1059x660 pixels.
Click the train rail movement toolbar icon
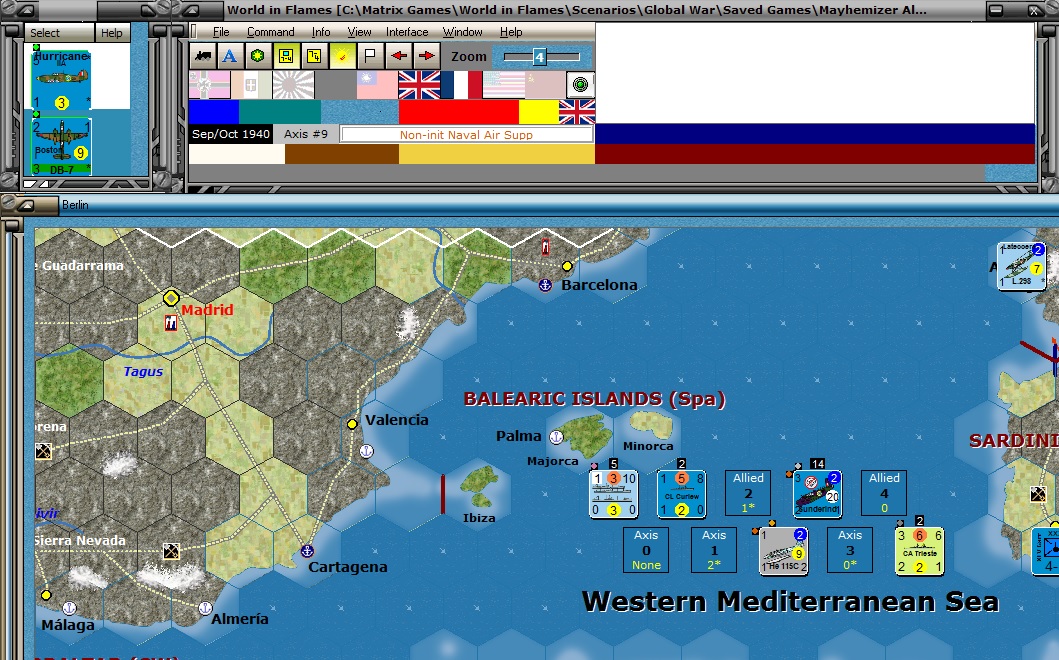pos(202,56)
